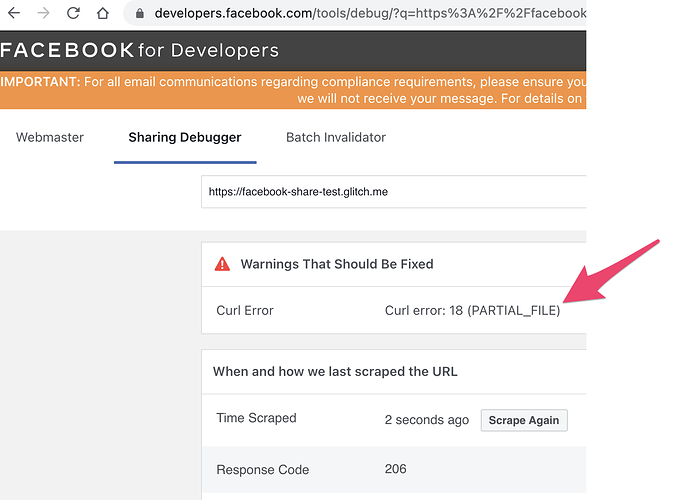The image size is (678, 500).
Task: Click 'When and how we last scraped the URL'
Action: click(335, 372)
